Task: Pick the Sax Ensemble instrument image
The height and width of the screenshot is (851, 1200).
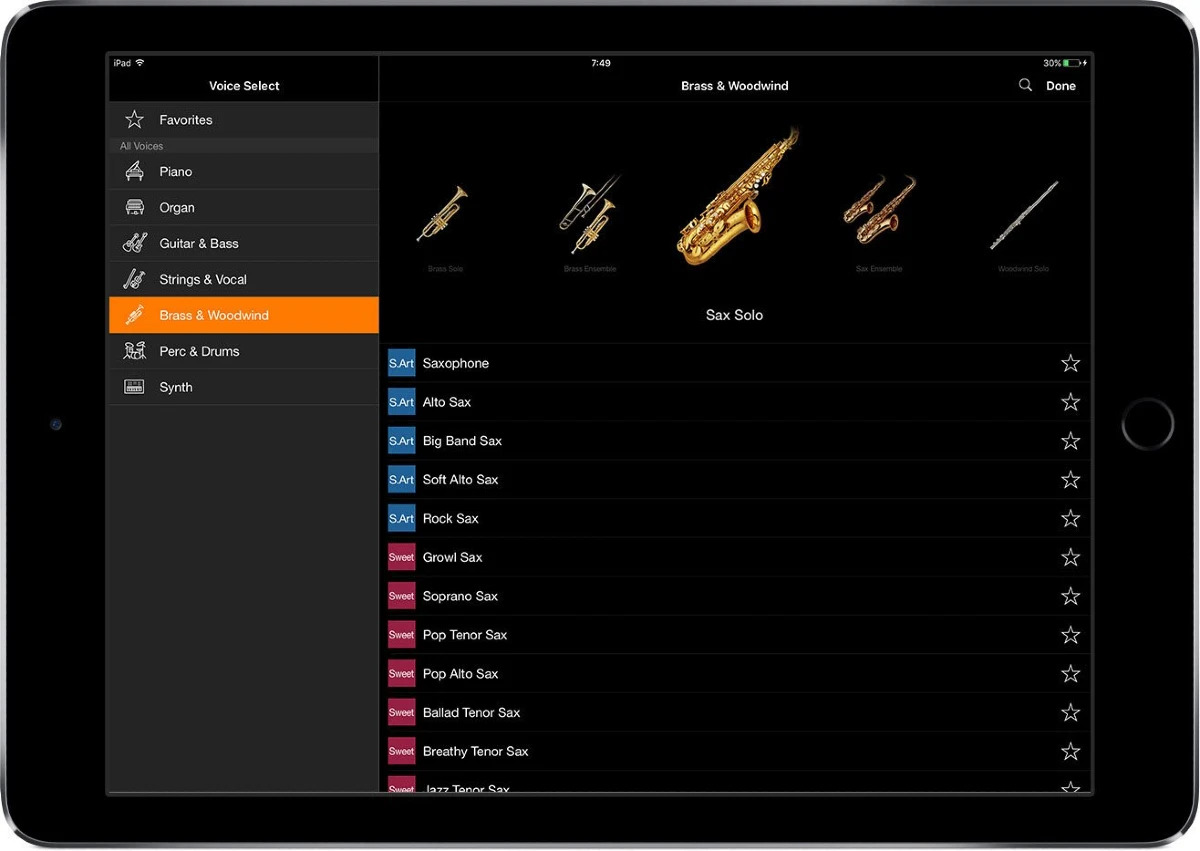Action: pyautogui.click(x=879, y=211)
